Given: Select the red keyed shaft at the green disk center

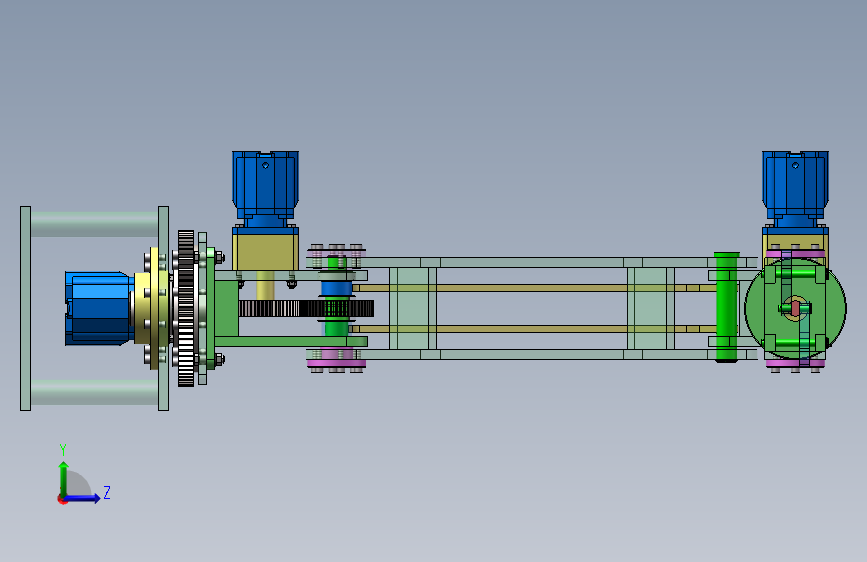Looking at the screenshot, I should click(795, 309).
